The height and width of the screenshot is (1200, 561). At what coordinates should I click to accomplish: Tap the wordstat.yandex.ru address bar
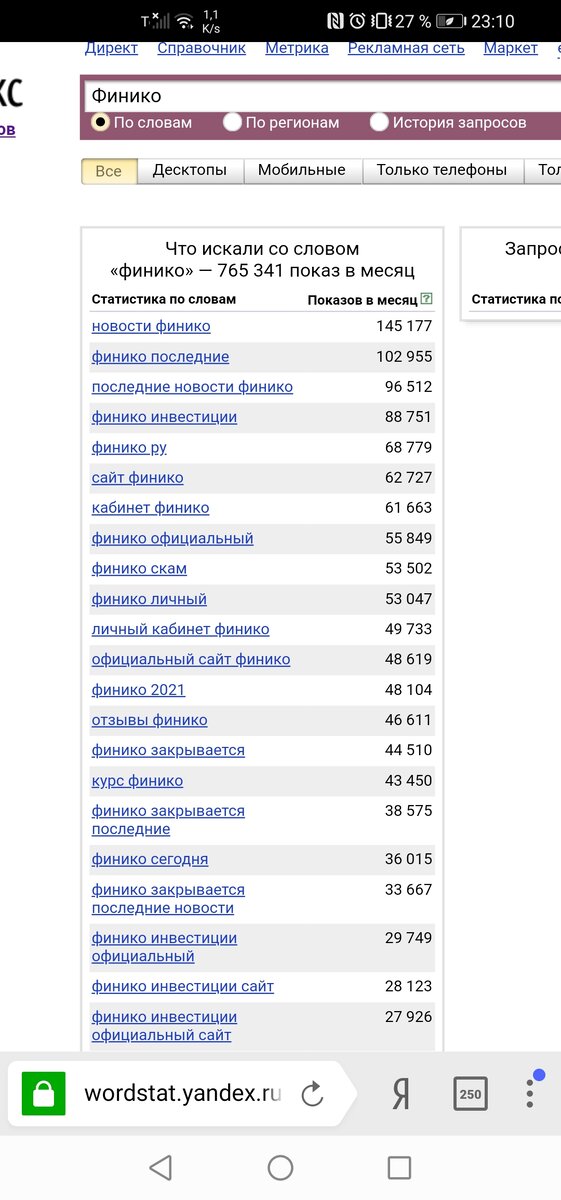click(x=183, y=1094)
